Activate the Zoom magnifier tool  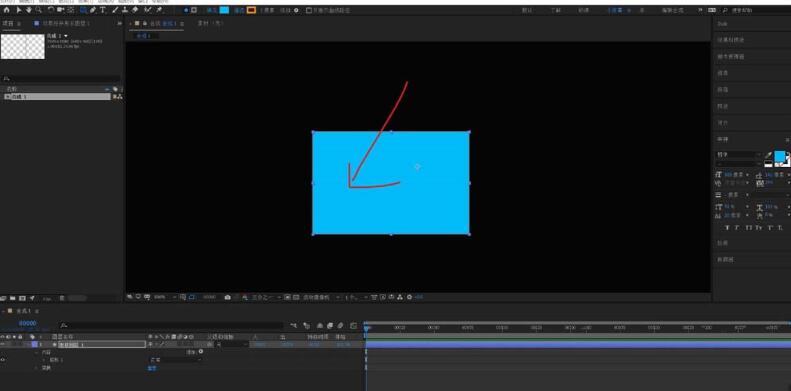[38, 10]
